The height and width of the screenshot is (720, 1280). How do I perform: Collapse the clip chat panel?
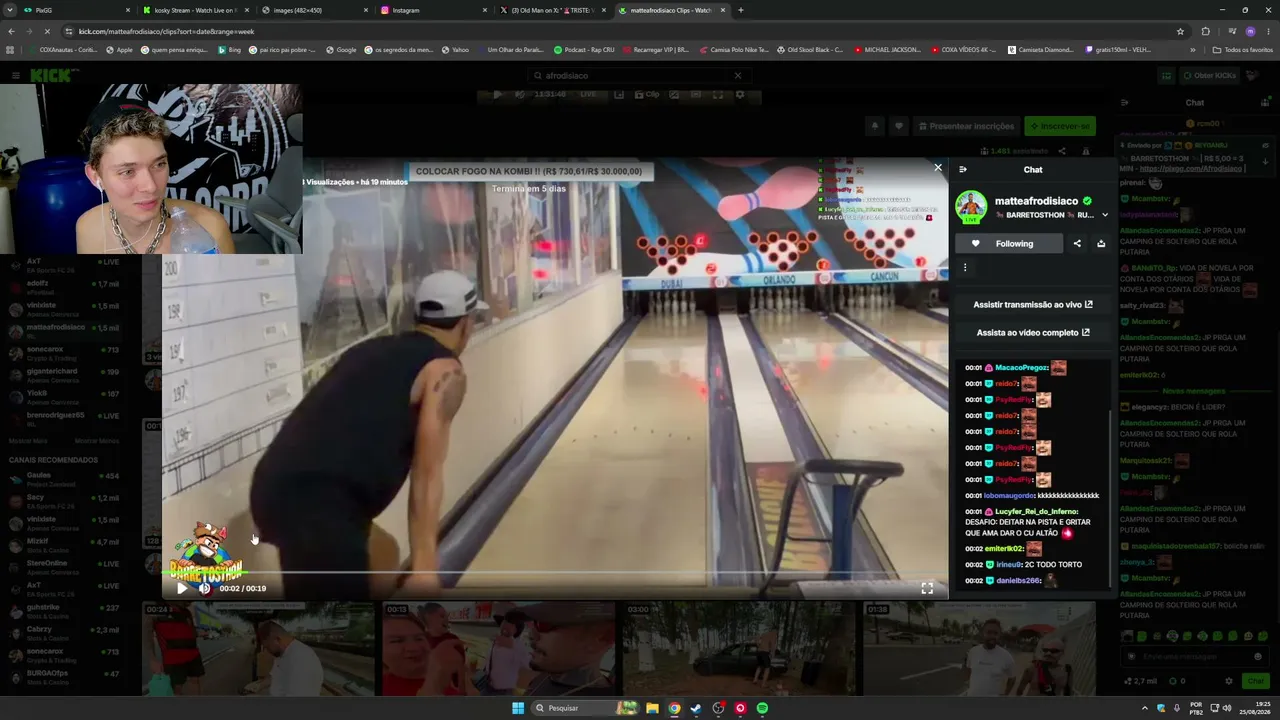click(x=963, y=169)
